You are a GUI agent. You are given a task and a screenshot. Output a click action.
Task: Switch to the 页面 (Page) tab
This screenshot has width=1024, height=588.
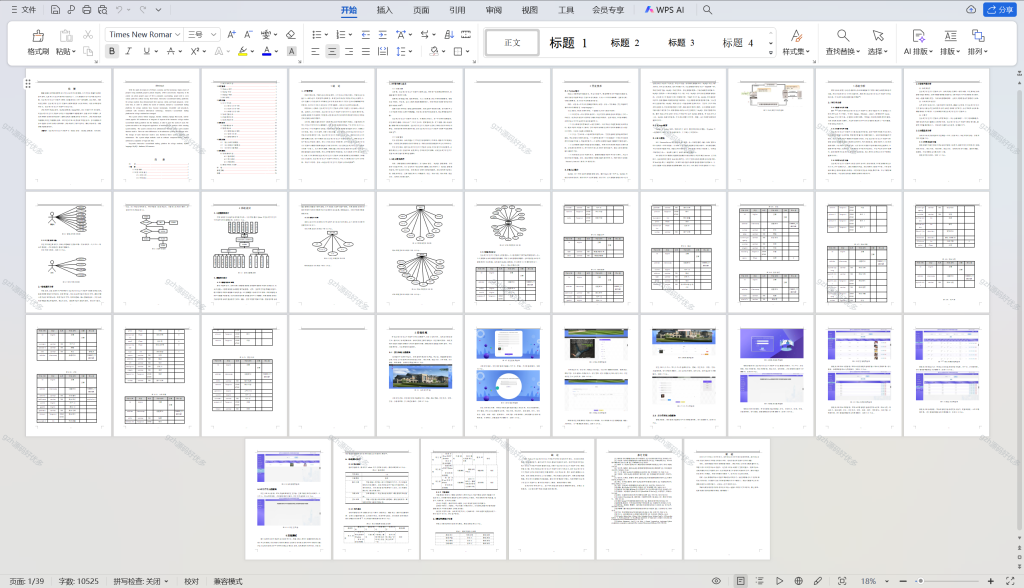pos(421,10)
